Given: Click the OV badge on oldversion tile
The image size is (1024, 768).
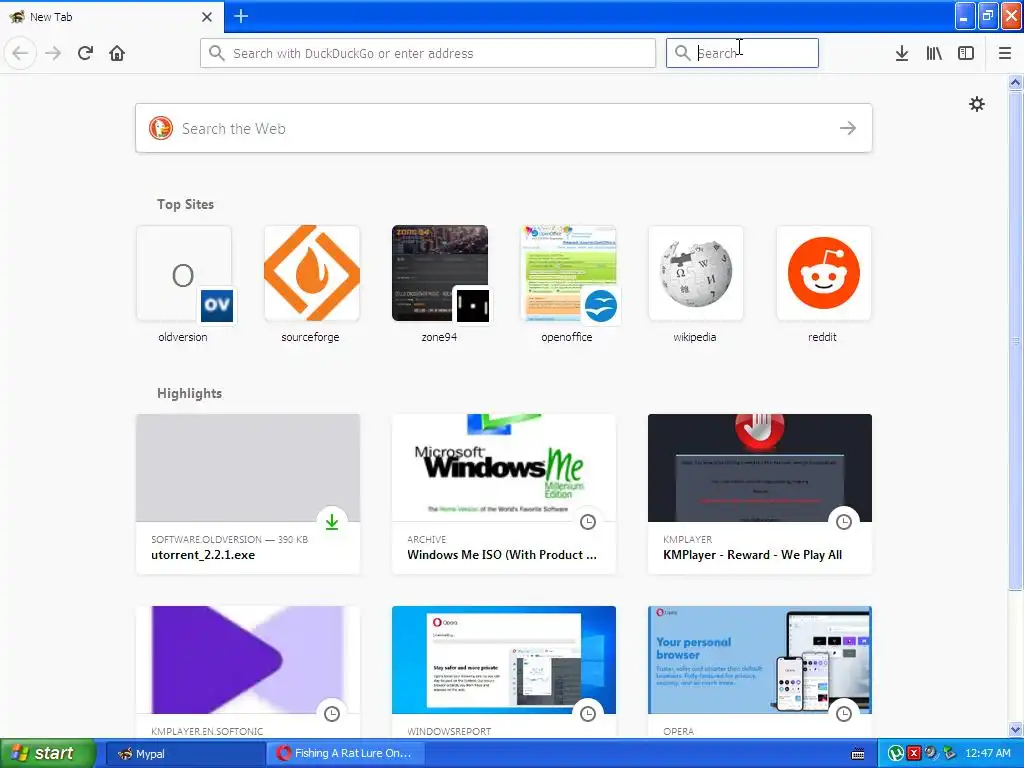Looking at the screenshot, I should point(217,305).
